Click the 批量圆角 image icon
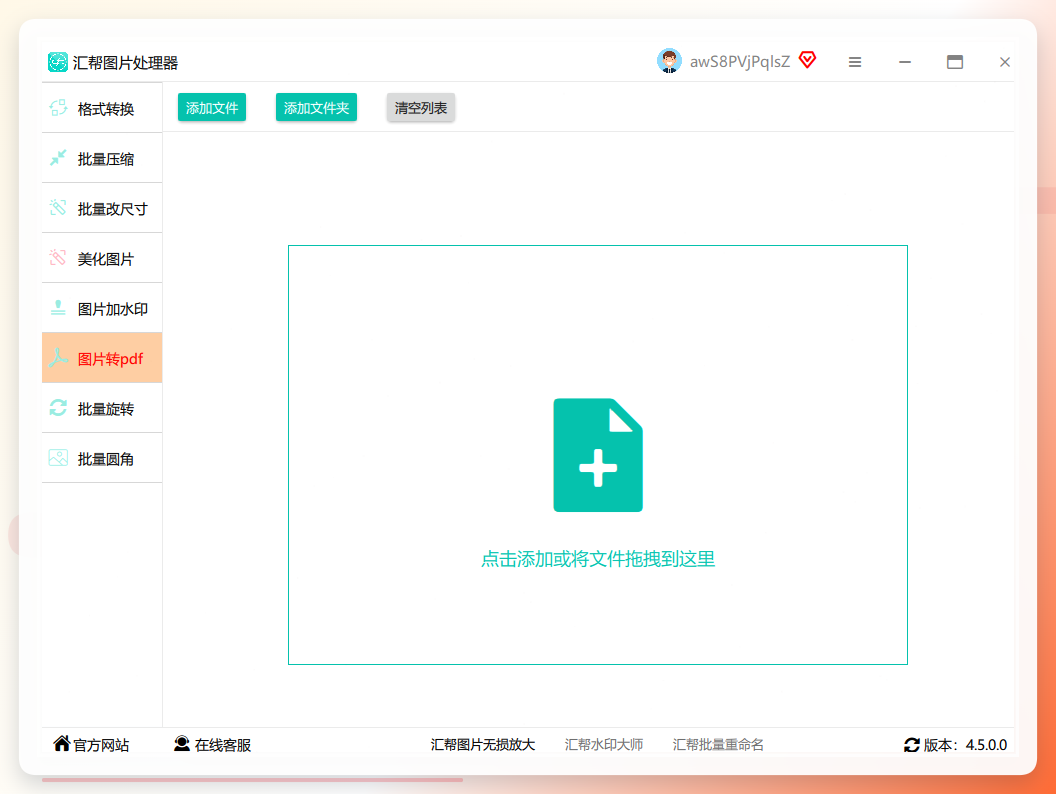The image size is (1056, 794). pos(59,458)
